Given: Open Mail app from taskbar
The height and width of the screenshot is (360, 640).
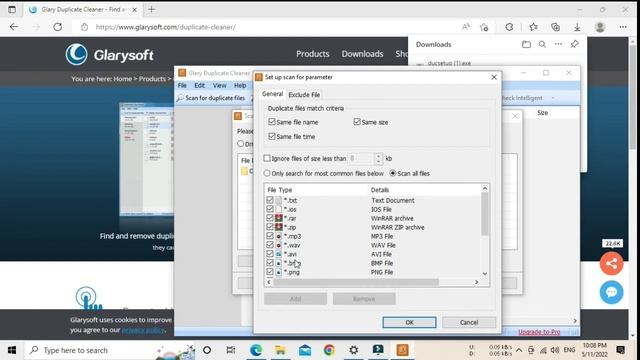Looking at the screenshot, I should [305, 350].
